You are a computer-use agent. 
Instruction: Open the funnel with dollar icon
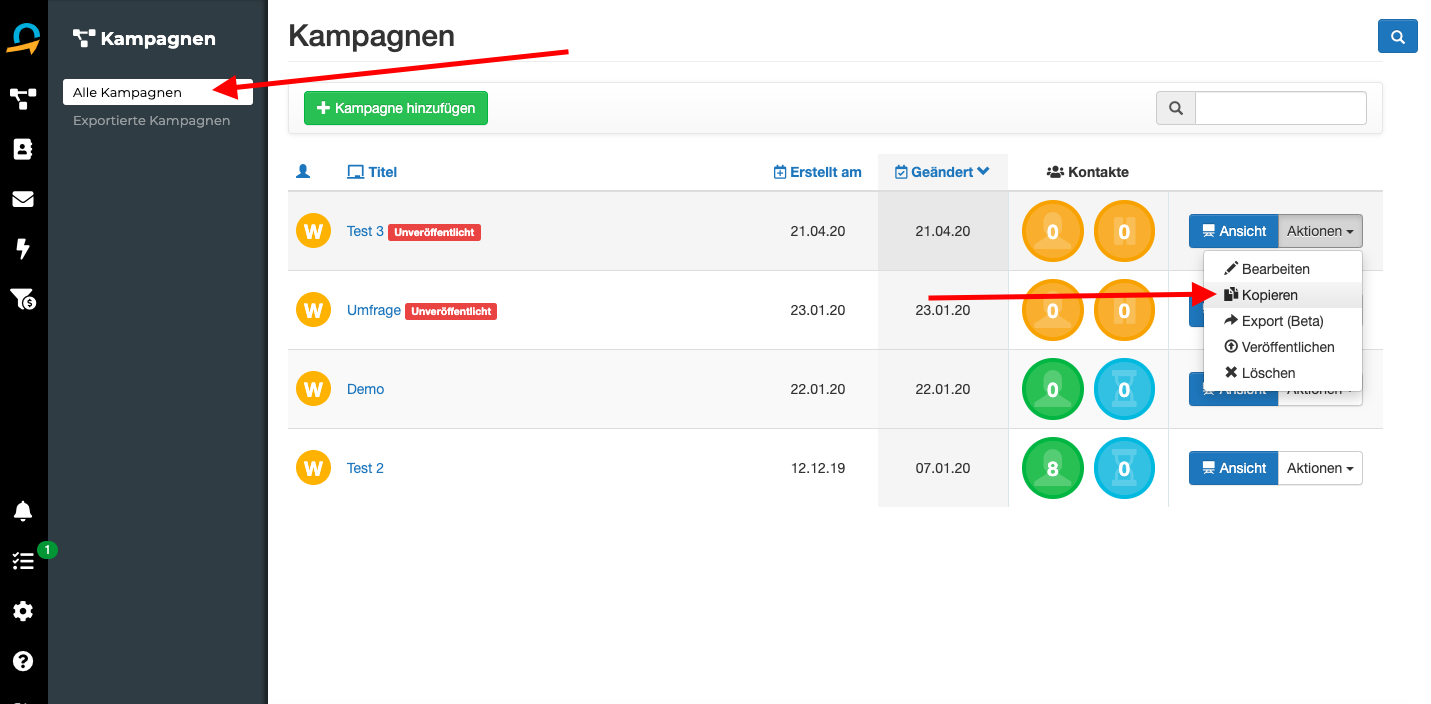tap(23, 298)
